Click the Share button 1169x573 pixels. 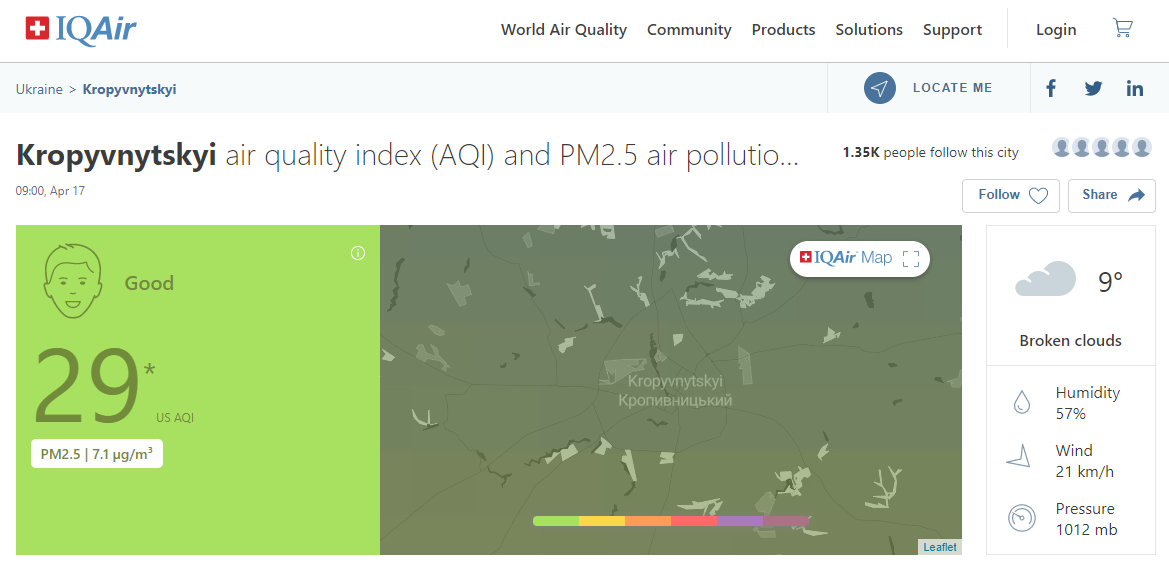(1112, 195)
